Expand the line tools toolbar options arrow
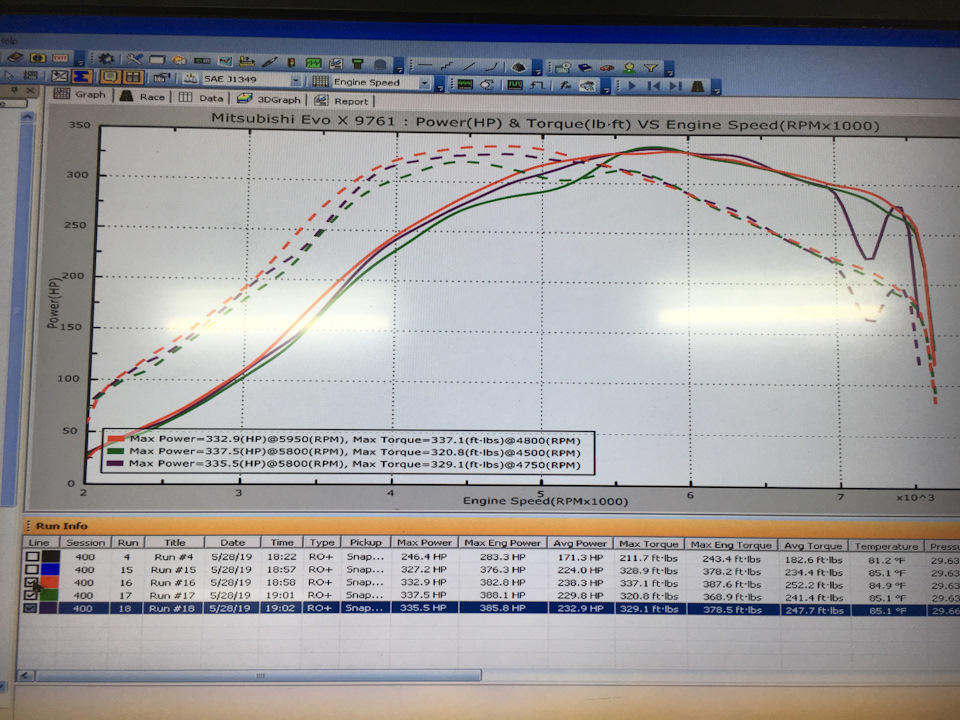Screen dimensions: 960x720 coord(537,68)
